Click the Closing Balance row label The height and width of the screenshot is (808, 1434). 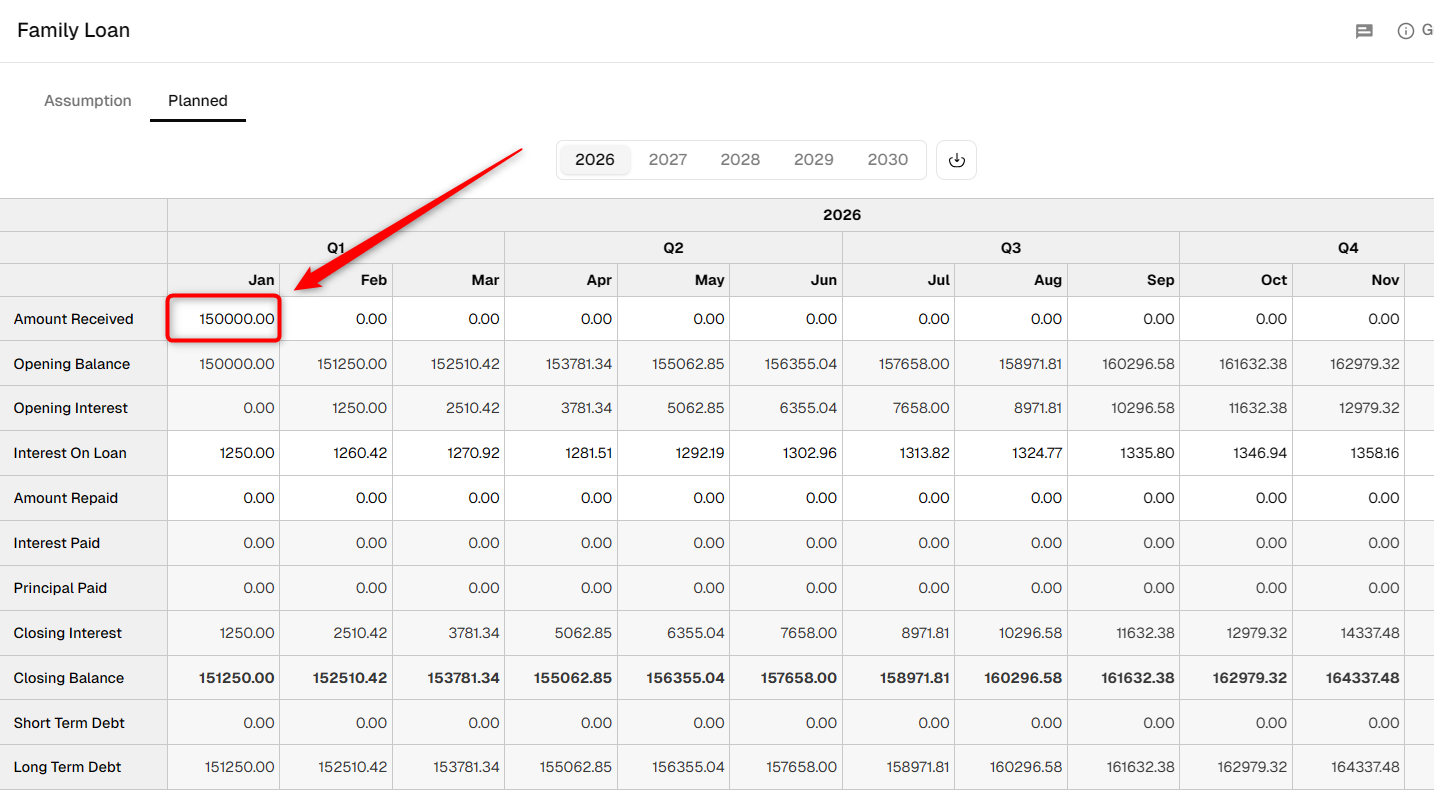[x=69, y=678]
